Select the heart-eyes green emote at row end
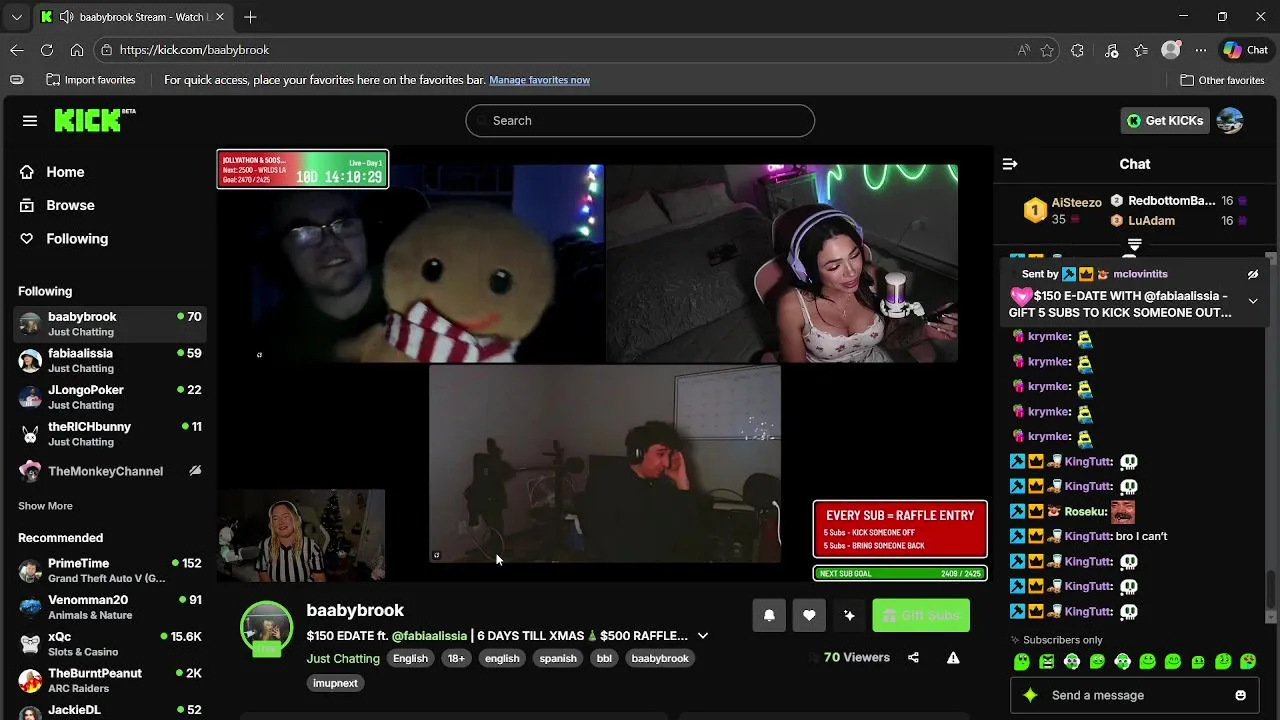1280x720 pixels. (1248, 662)
